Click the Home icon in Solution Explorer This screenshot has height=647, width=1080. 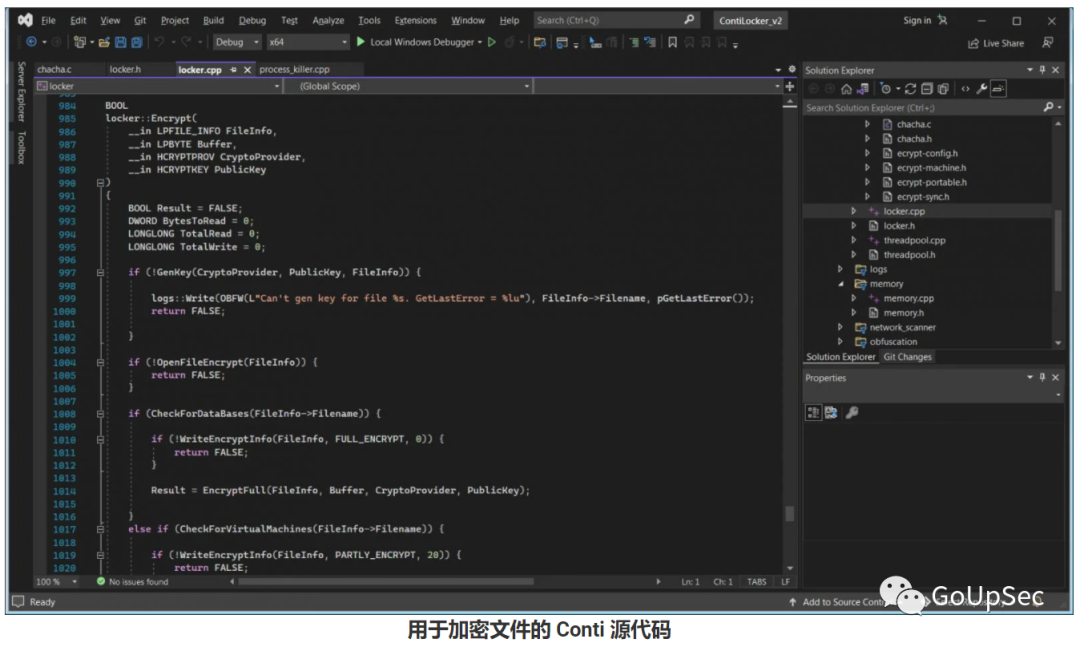pyautogui.click(x=847, y=88)
